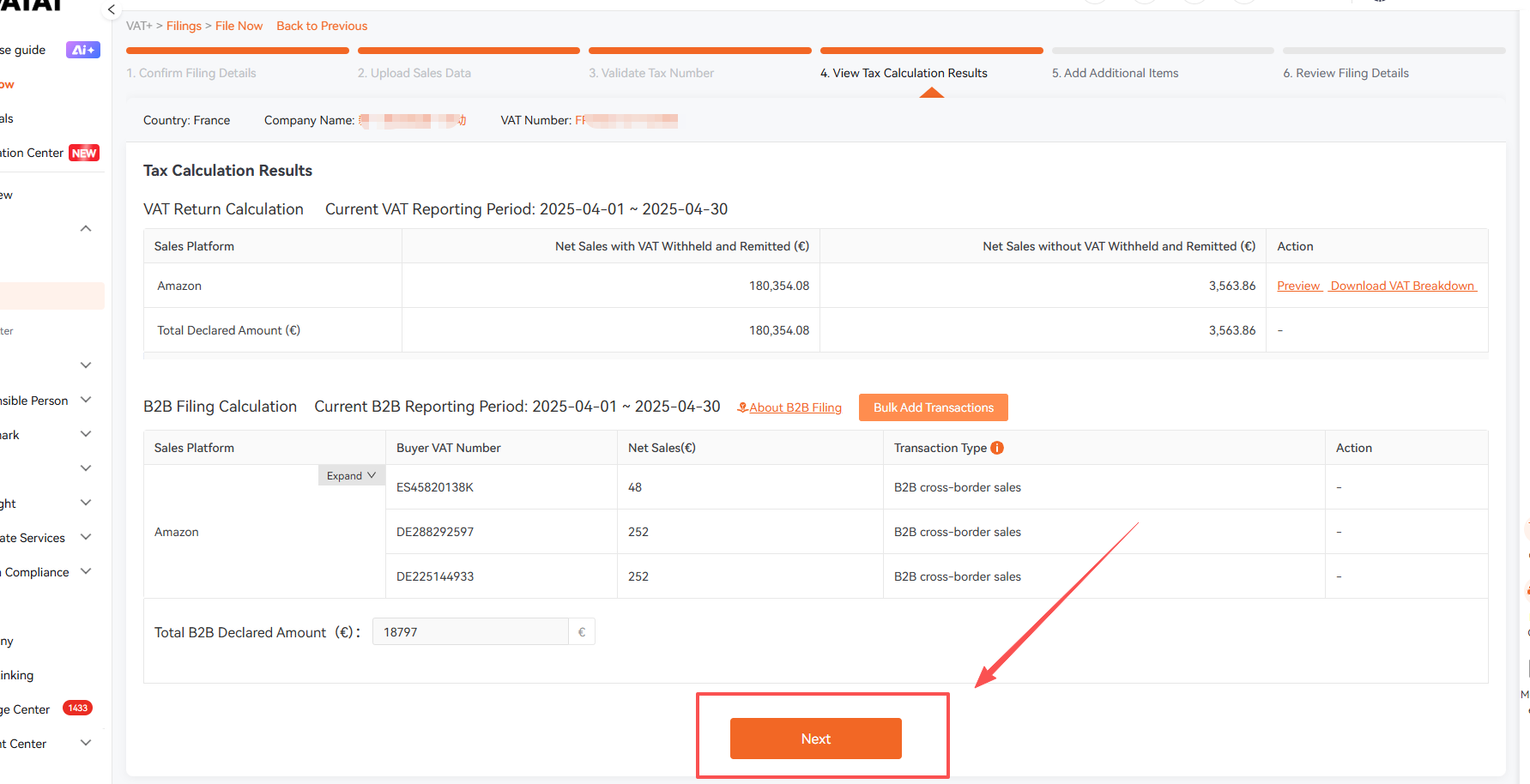
Task: Click Download VAT Breakdown link
Action: pyautogui.click(x=1402, y=286)
